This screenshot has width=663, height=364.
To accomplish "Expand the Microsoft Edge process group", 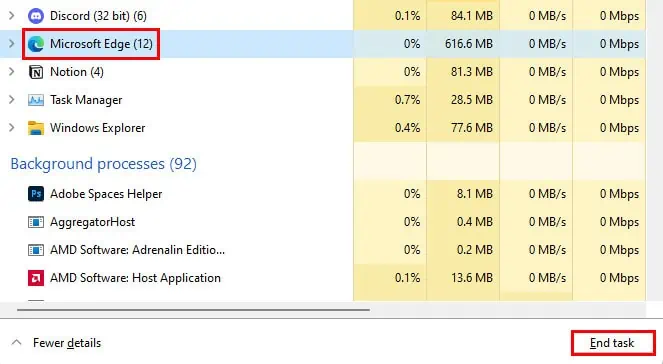I will coord(12,44).
